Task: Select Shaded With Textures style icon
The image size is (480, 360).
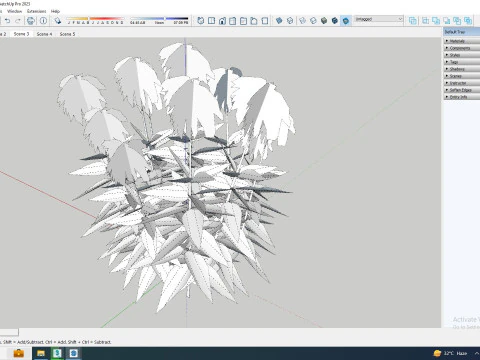Action: click(x=335, y=21)
